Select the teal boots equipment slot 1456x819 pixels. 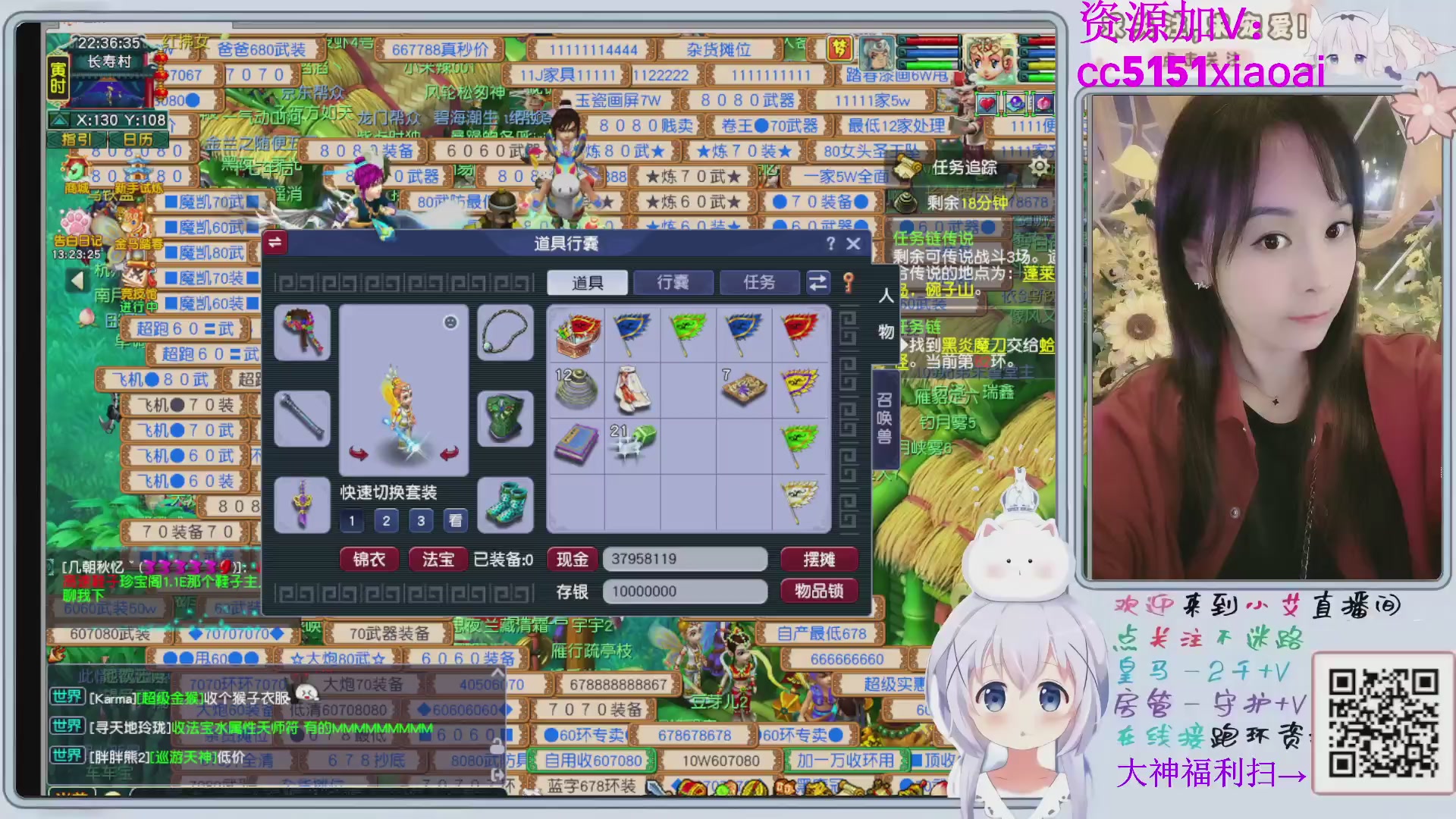click(x=505, y=504)
